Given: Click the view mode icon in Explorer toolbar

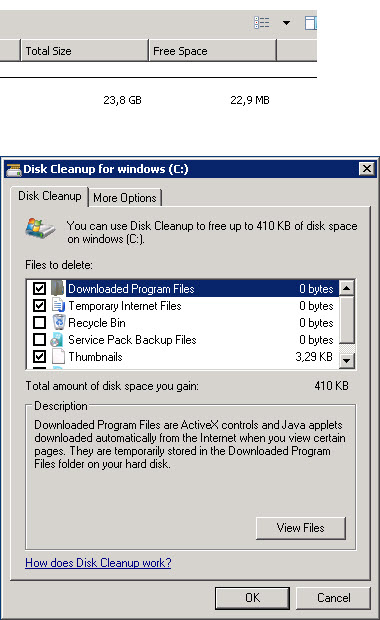Looking at the screenshot, I should [x=261, y=23].
